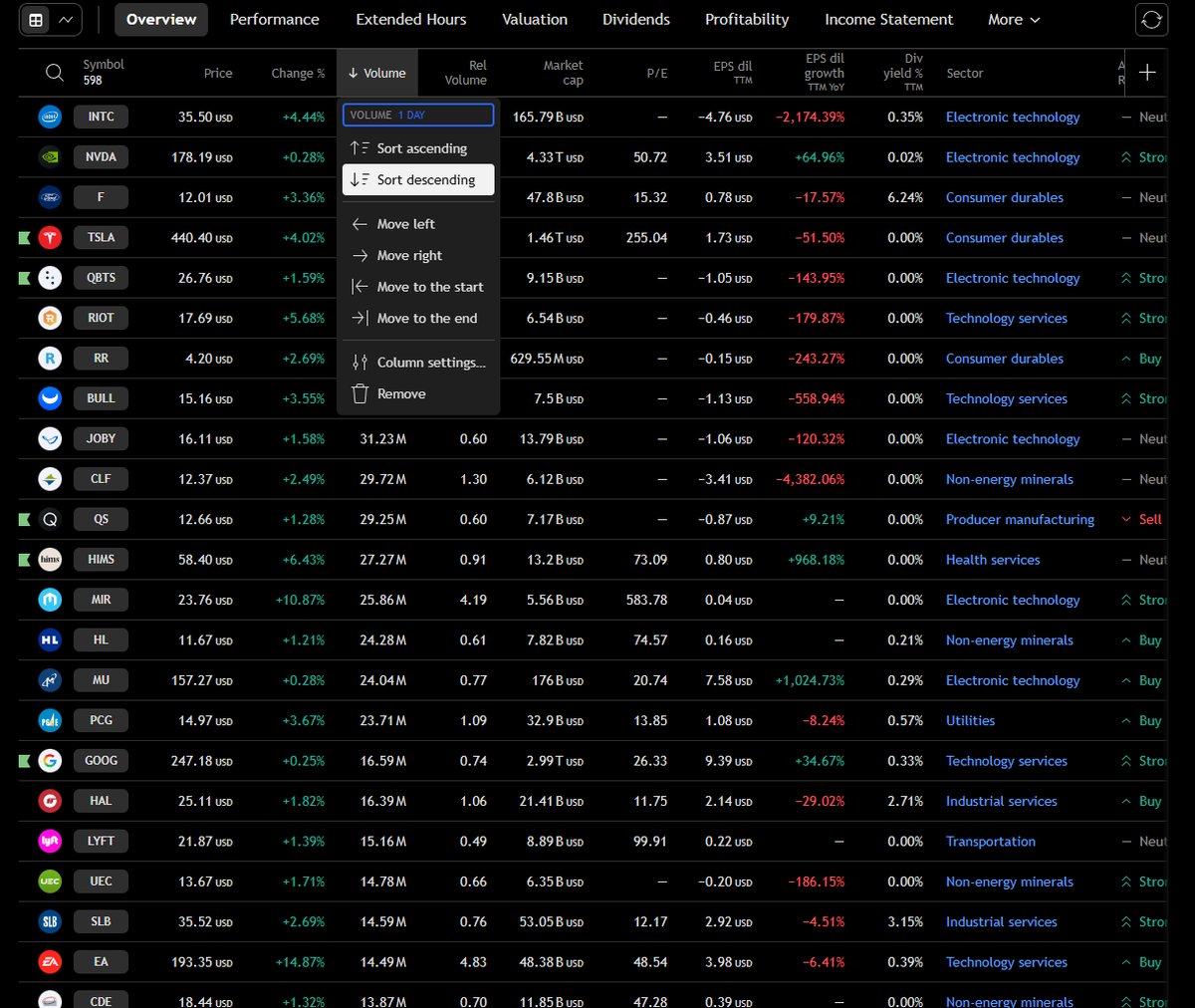This screenshot has width=1195, height=1008.
Task: Click the Halliburton HAL logo icon
Action: click(50, 801)
